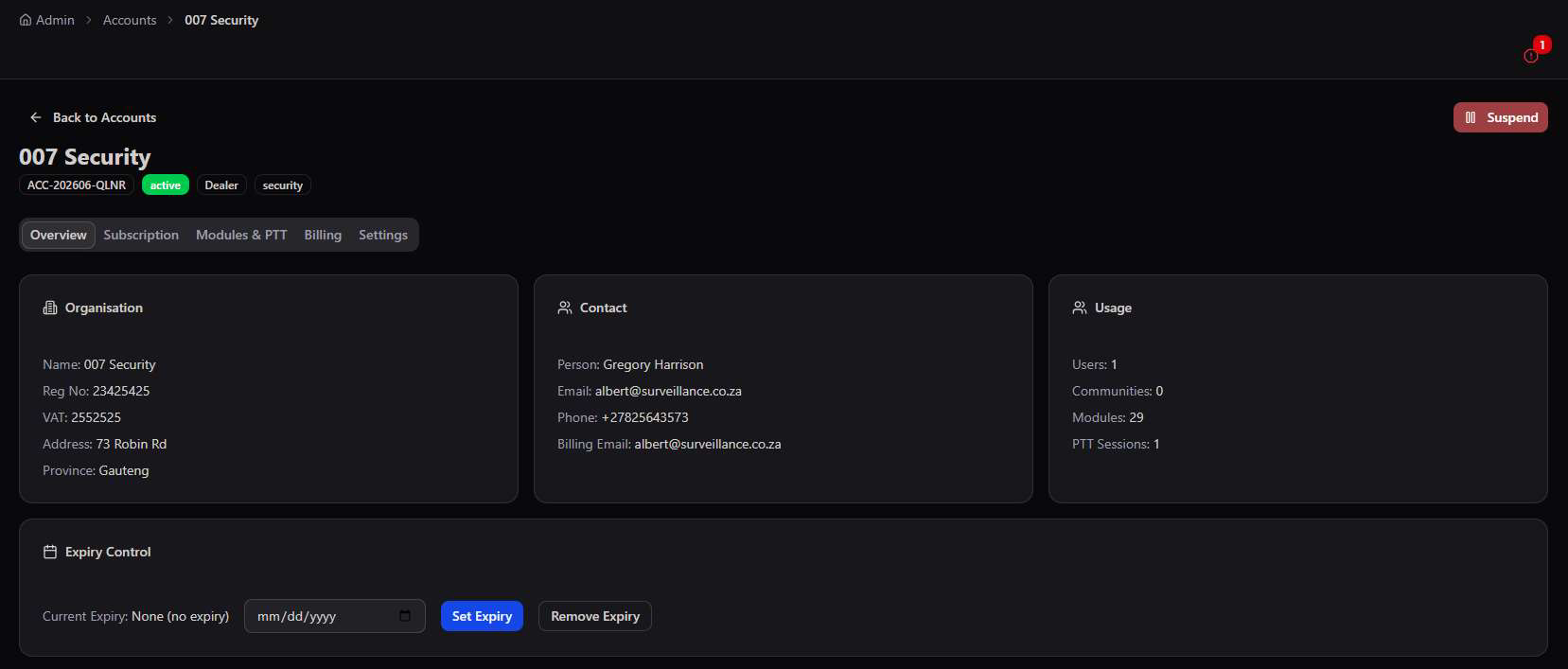
Task: Go back to Accounts list
Action: 93,117
